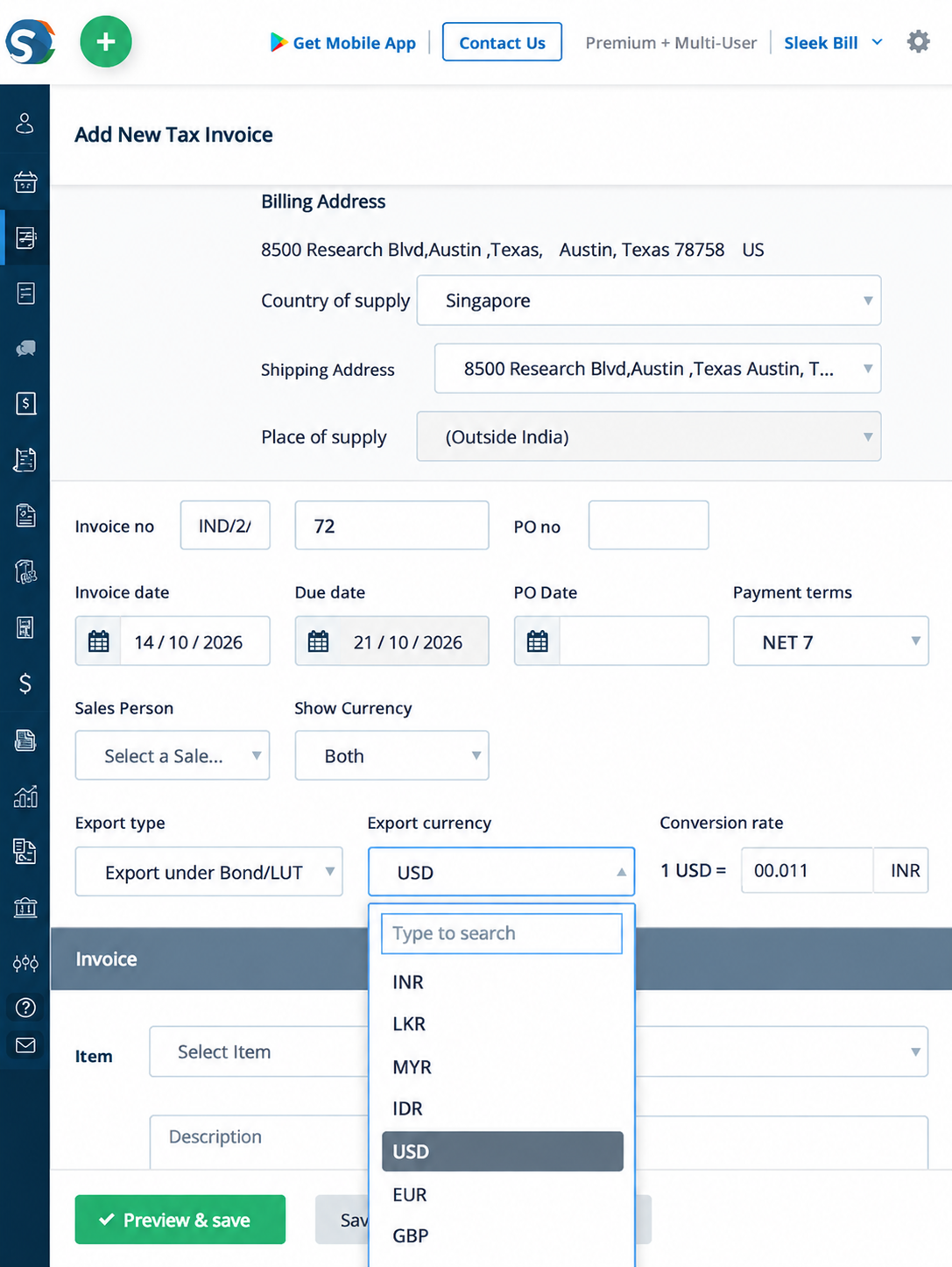Open Export type Bond/LUT dropdown
Image resolution: width=952 pixels, height=1267 pixels.
[x=208, y=872]
